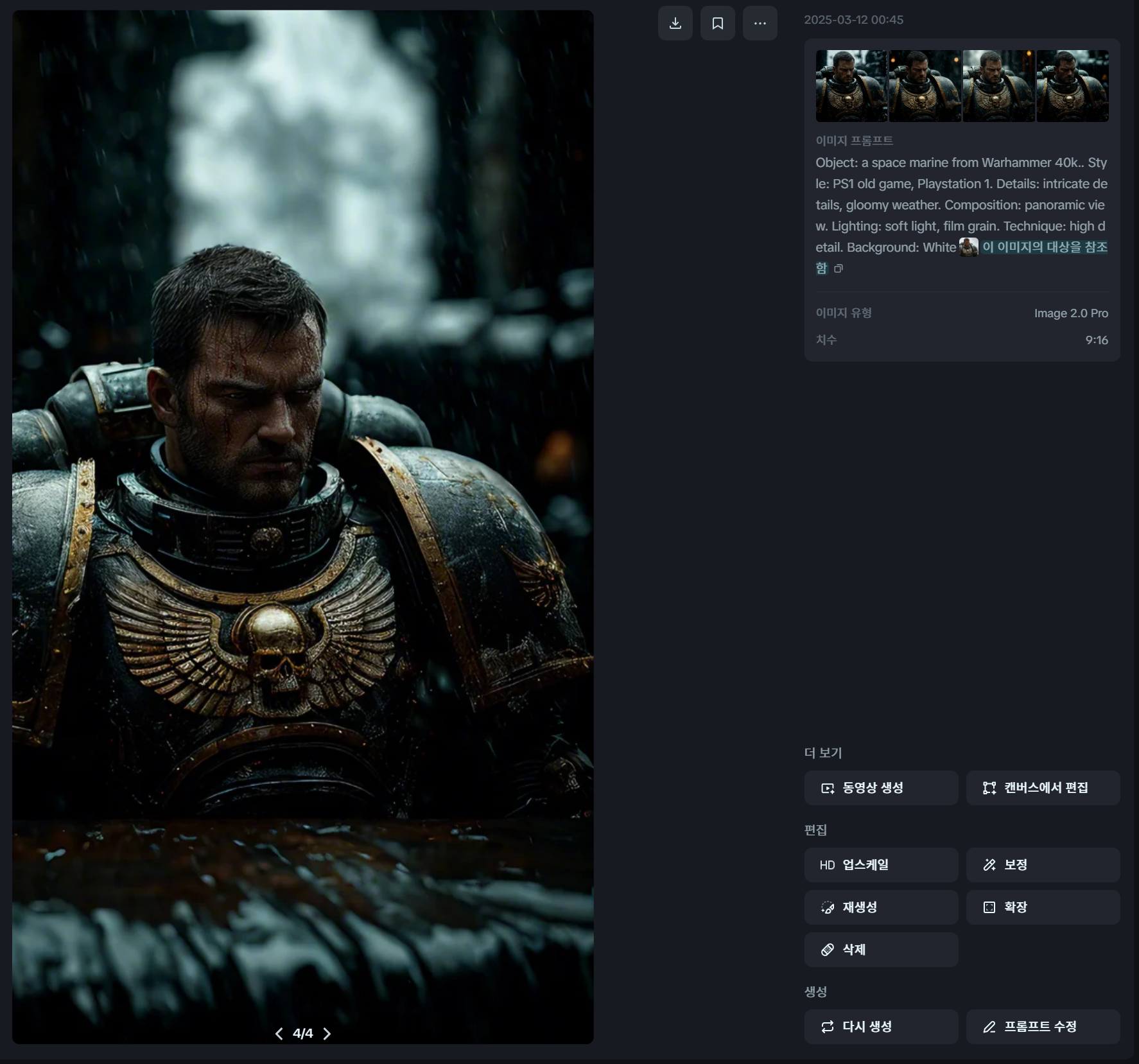Click the 4/4 page indicator
The width and height of the screenshot is (1139, 1064).
(302, 1033)
